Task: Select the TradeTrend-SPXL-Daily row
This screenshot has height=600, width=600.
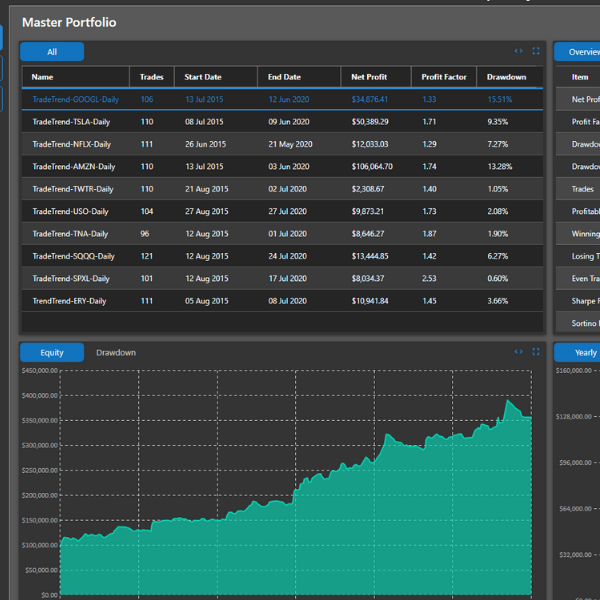Action: tap(282, 278)
